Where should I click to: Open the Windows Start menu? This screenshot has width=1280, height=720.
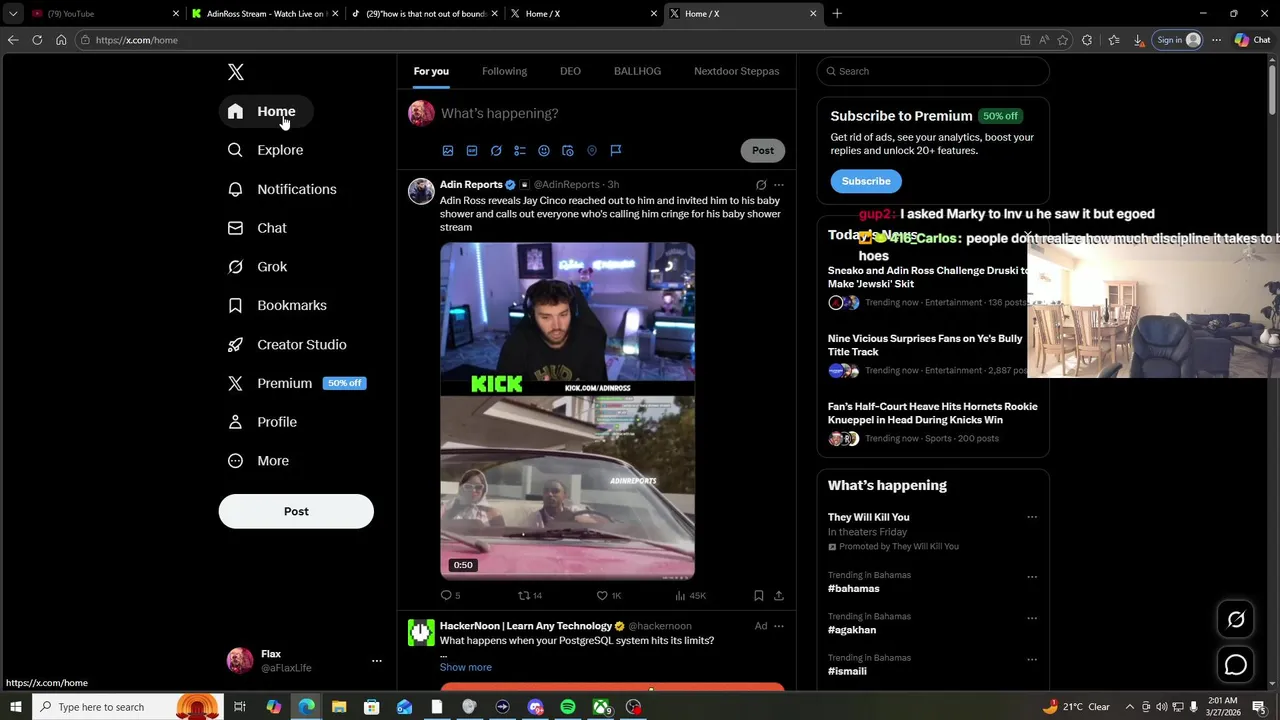click(15, 707)
